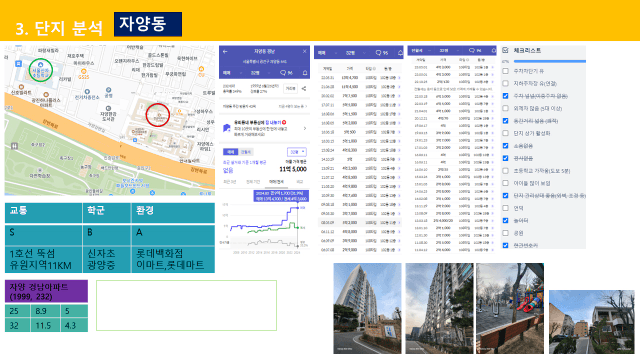Open the 32평 size dropdown above price chart
The image size is (640, 360).
297,152
